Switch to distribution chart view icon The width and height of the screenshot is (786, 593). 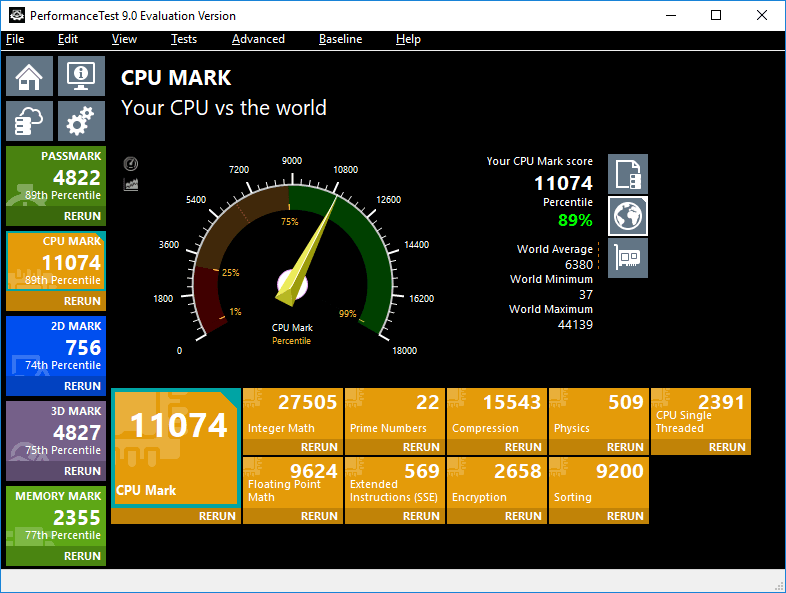[131, 184]
